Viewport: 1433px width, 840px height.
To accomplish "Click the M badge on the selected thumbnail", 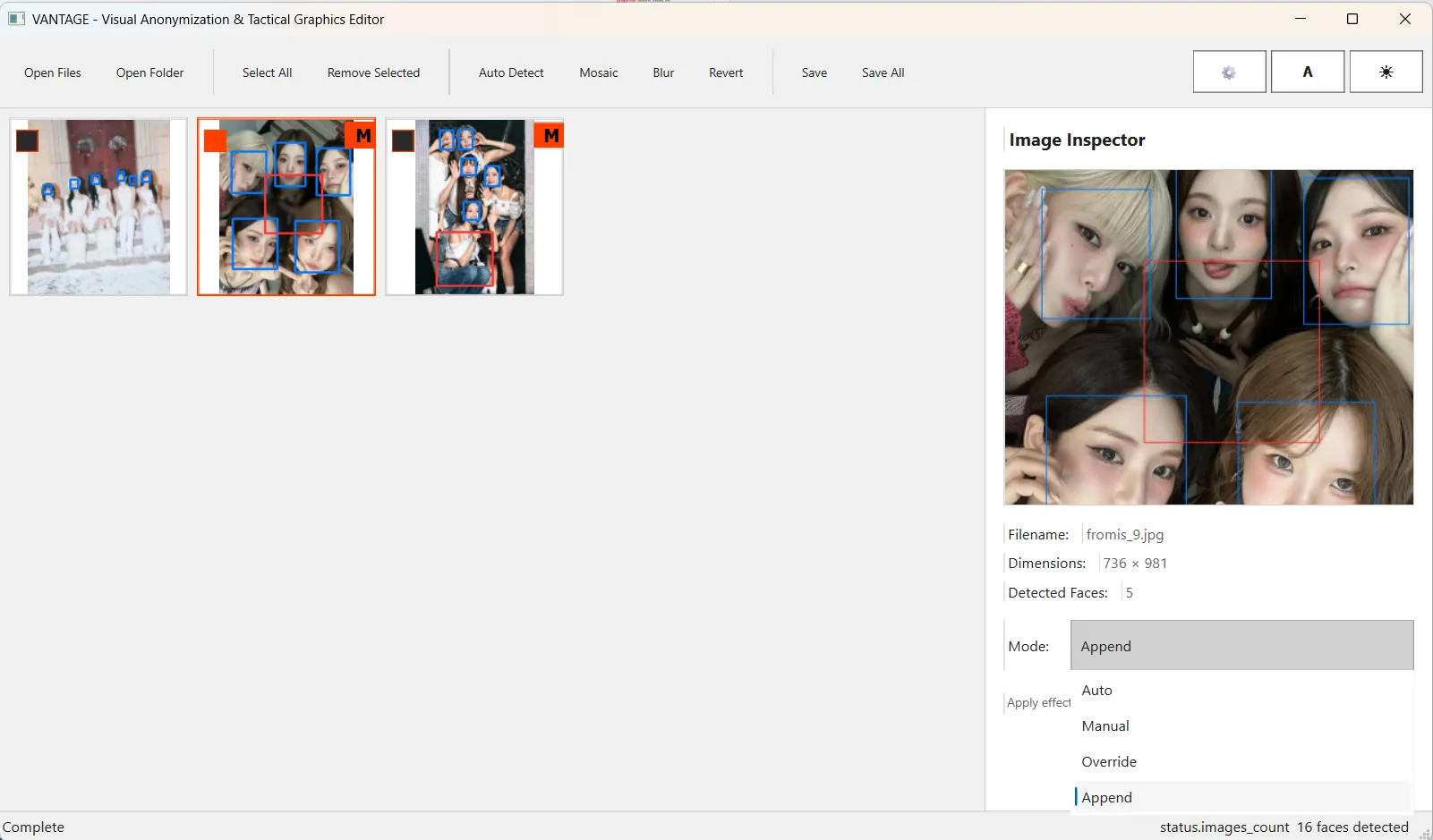I will (363, 136).
